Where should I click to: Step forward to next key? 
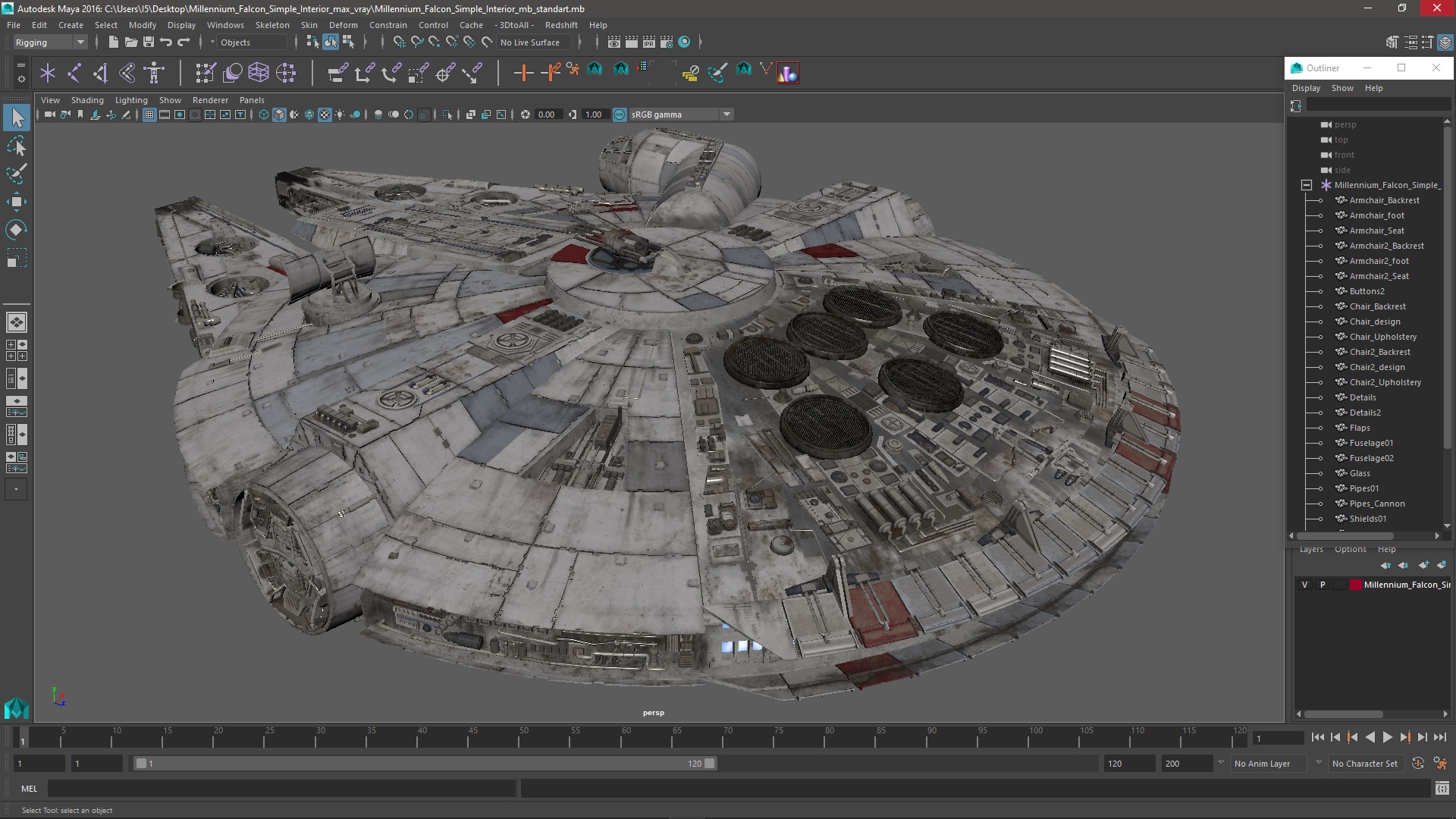click(x=1405, y=737)
